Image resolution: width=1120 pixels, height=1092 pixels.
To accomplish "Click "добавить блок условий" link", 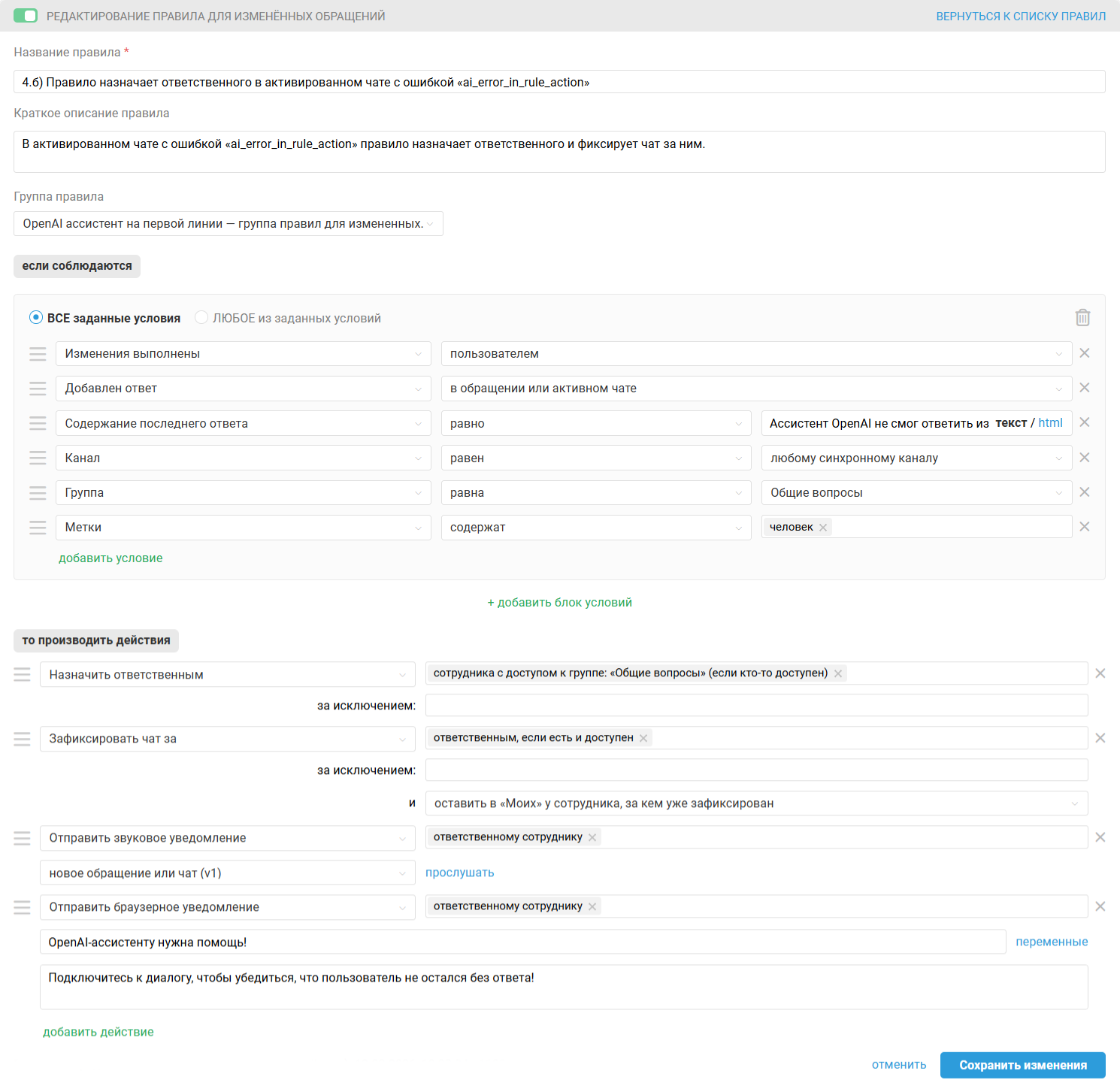I will click(560, 603).
